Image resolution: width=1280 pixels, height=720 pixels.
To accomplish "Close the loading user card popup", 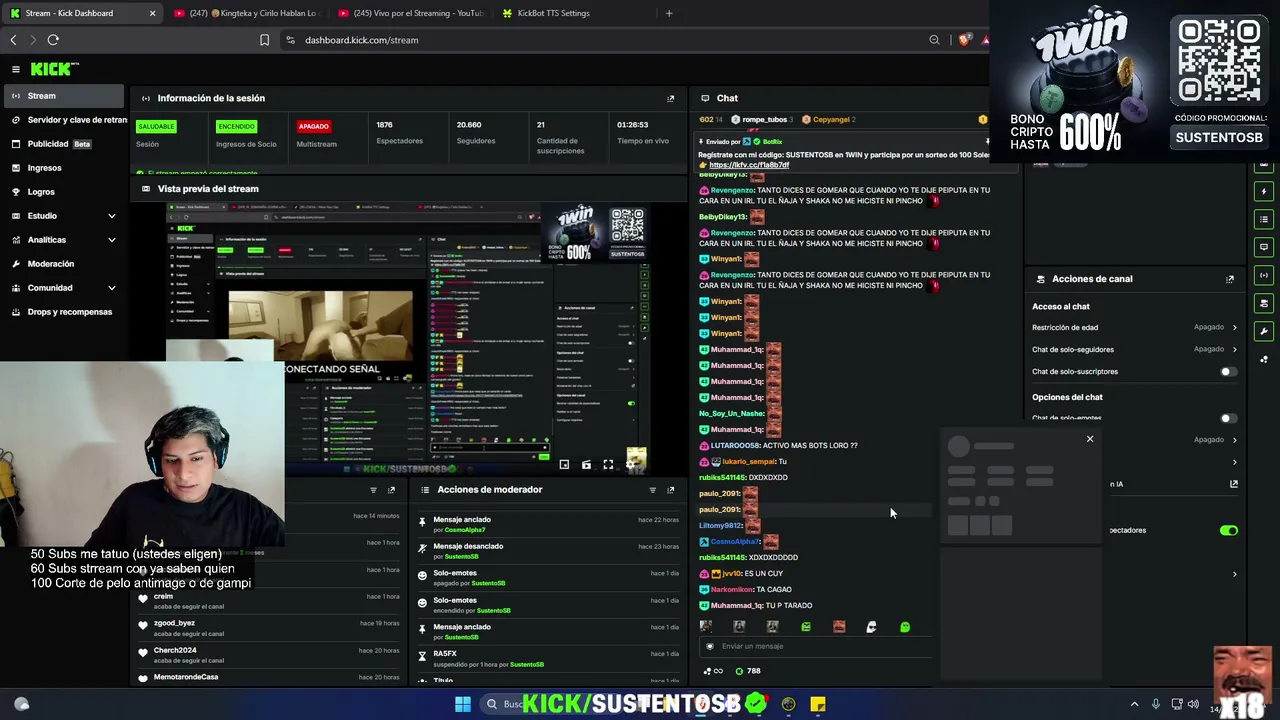I will 1090,439.
